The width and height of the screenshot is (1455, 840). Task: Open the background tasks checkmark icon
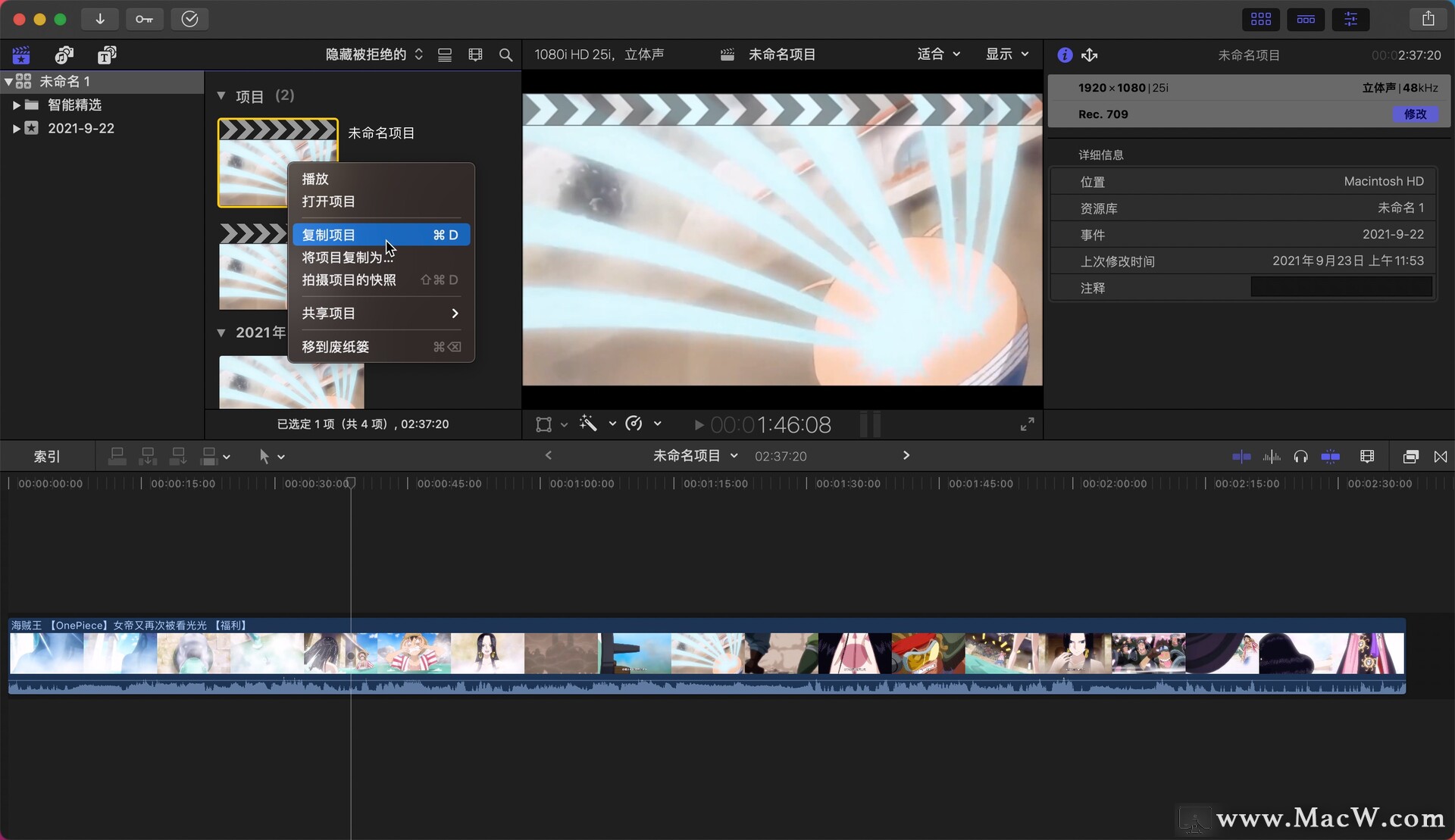tap(189, 19)
